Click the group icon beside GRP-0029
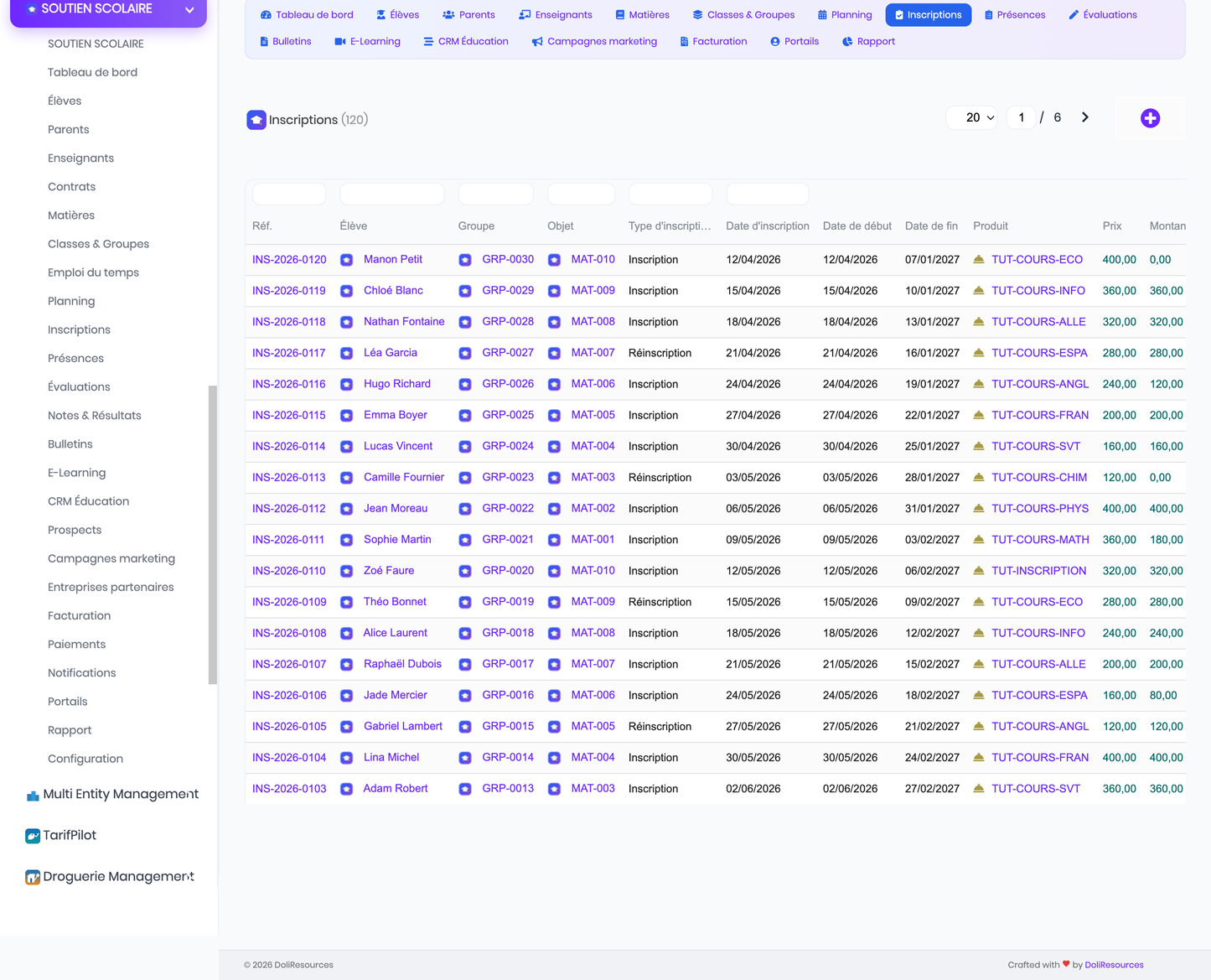Viewport: 1211px width, 980px height. (x=465, y=291)
